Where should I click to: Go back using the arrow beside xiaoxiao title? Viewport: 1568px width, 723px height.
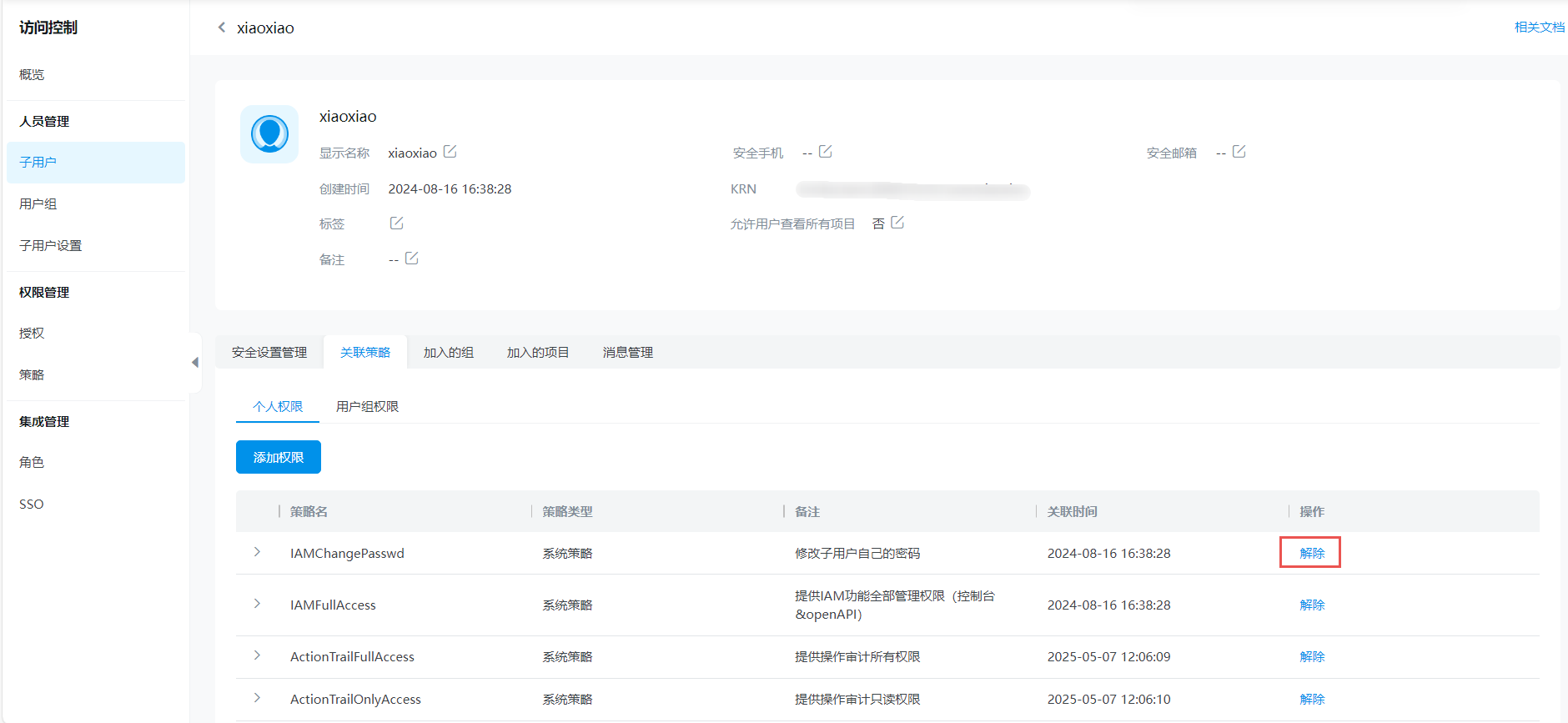(x=222, y=28)
